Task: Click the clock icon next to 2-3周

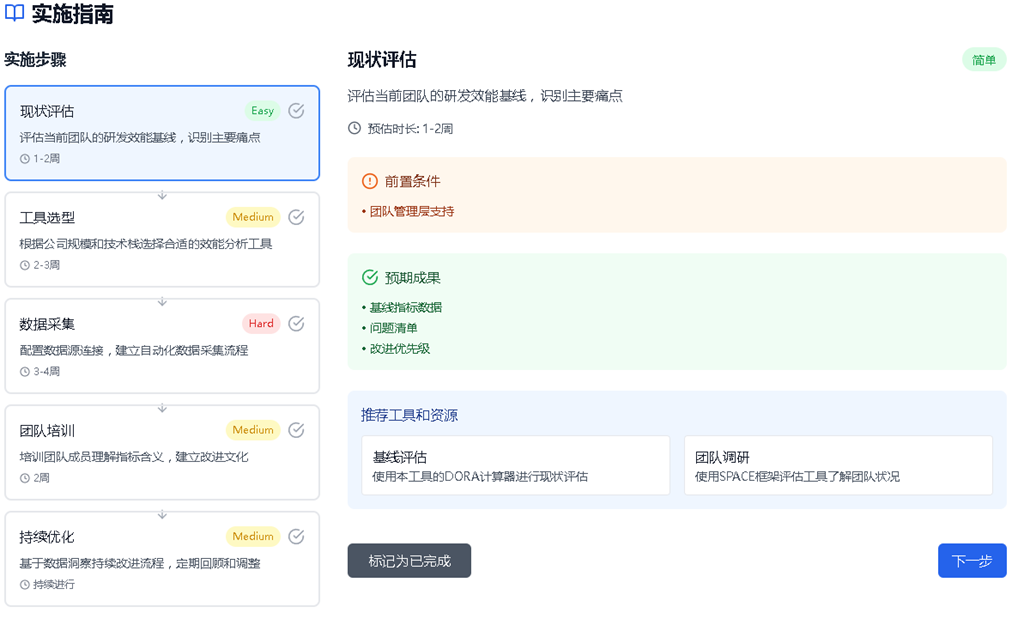Action: click(25, 265)
